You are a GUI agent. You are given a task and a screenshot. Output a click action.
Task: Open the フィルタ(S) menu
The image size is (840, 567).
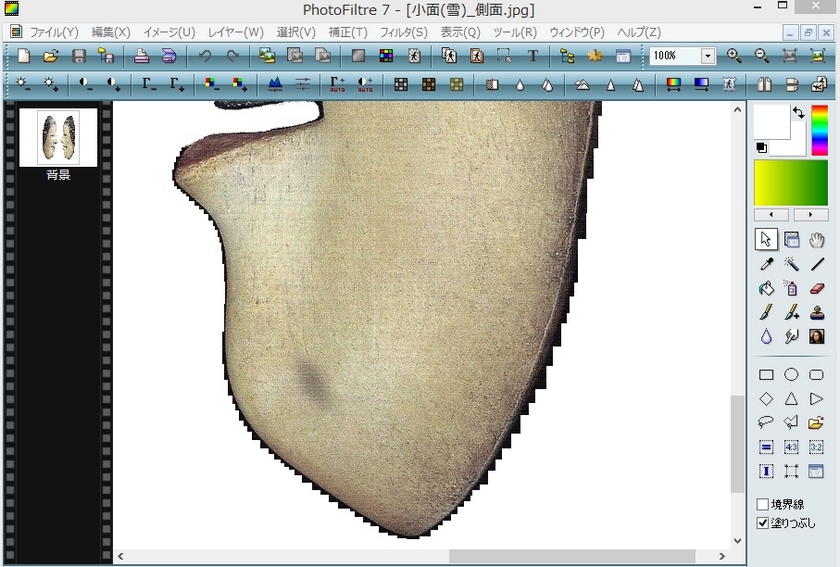click(x=403, y=32)
